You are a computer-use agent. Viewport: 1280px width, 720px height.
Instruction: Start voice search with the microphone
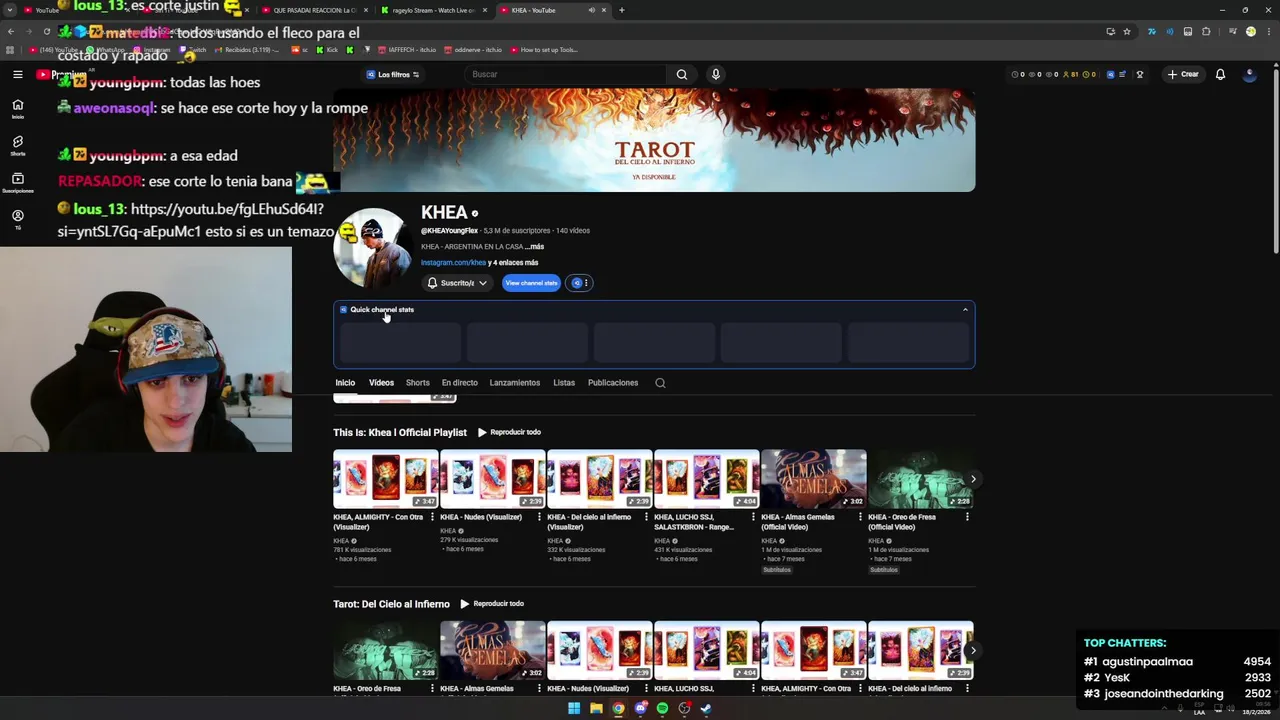tap(715, 74)
